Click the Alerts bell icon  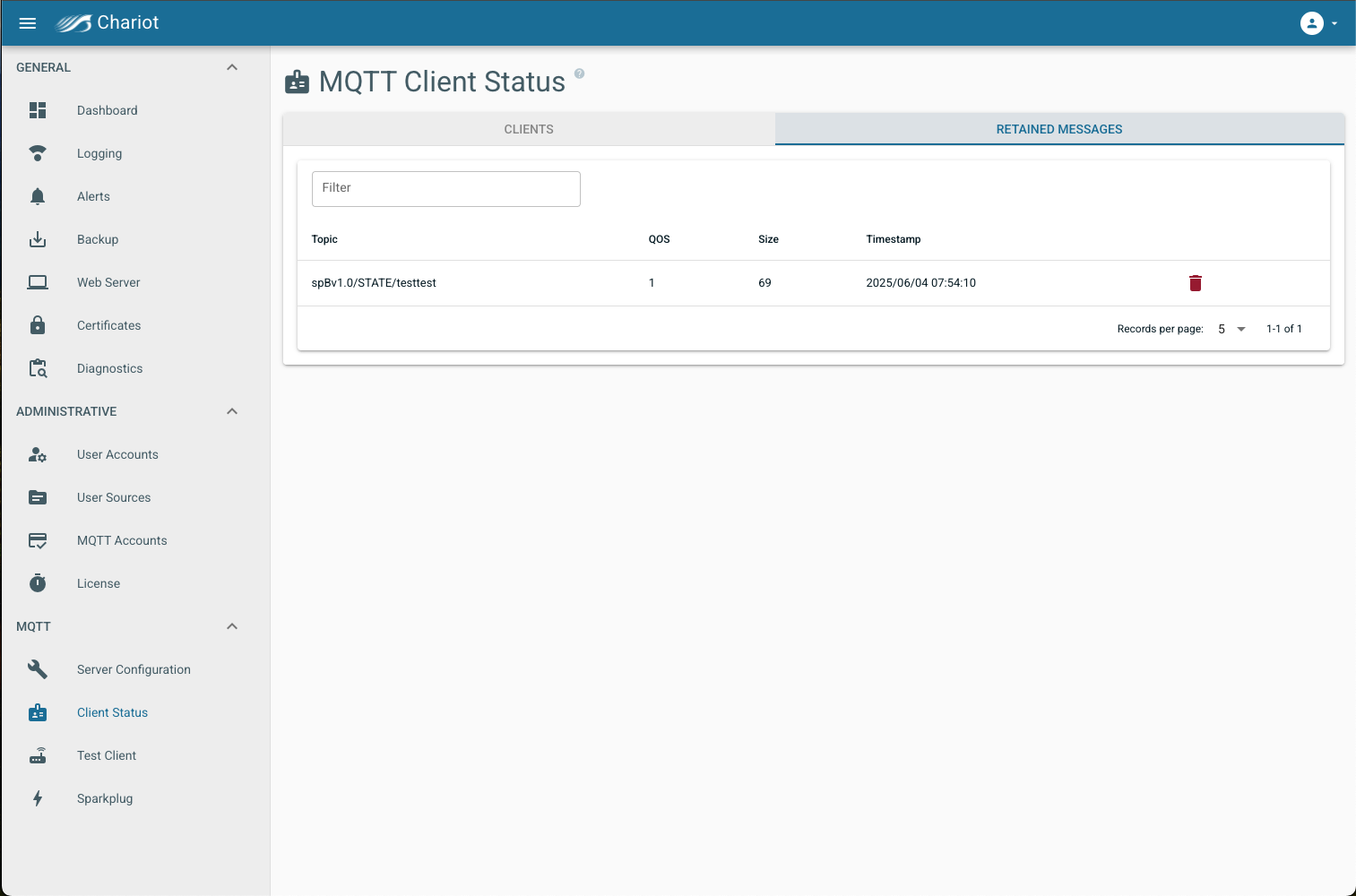[38, 196]
